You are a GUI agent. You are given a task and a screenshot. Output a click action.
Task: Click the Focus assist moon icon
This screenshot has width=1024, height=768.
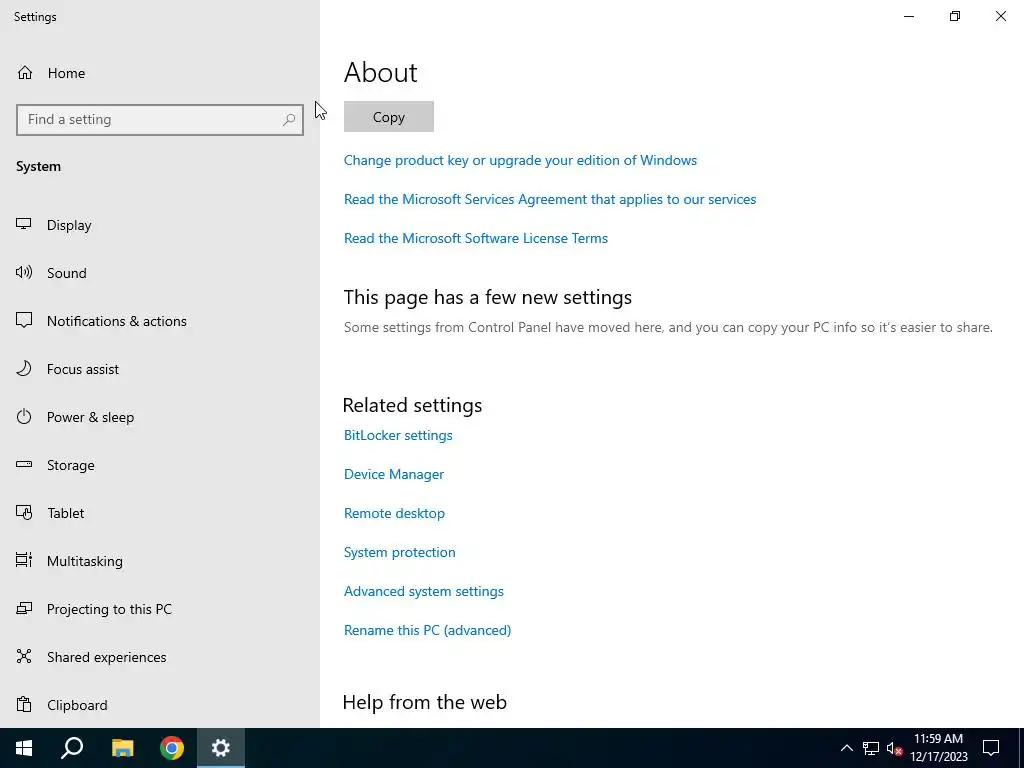[x=24, y=368]
